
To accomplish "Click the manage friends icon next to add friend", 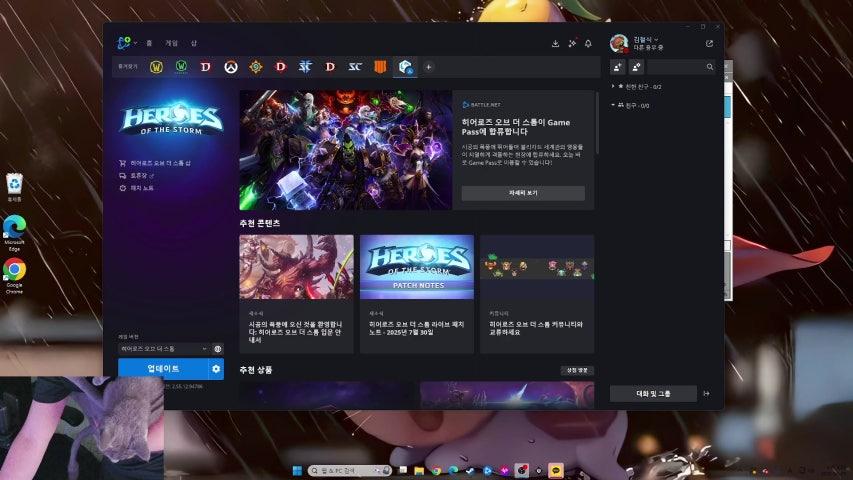I will pyautogui.click(x=636, y=67).
